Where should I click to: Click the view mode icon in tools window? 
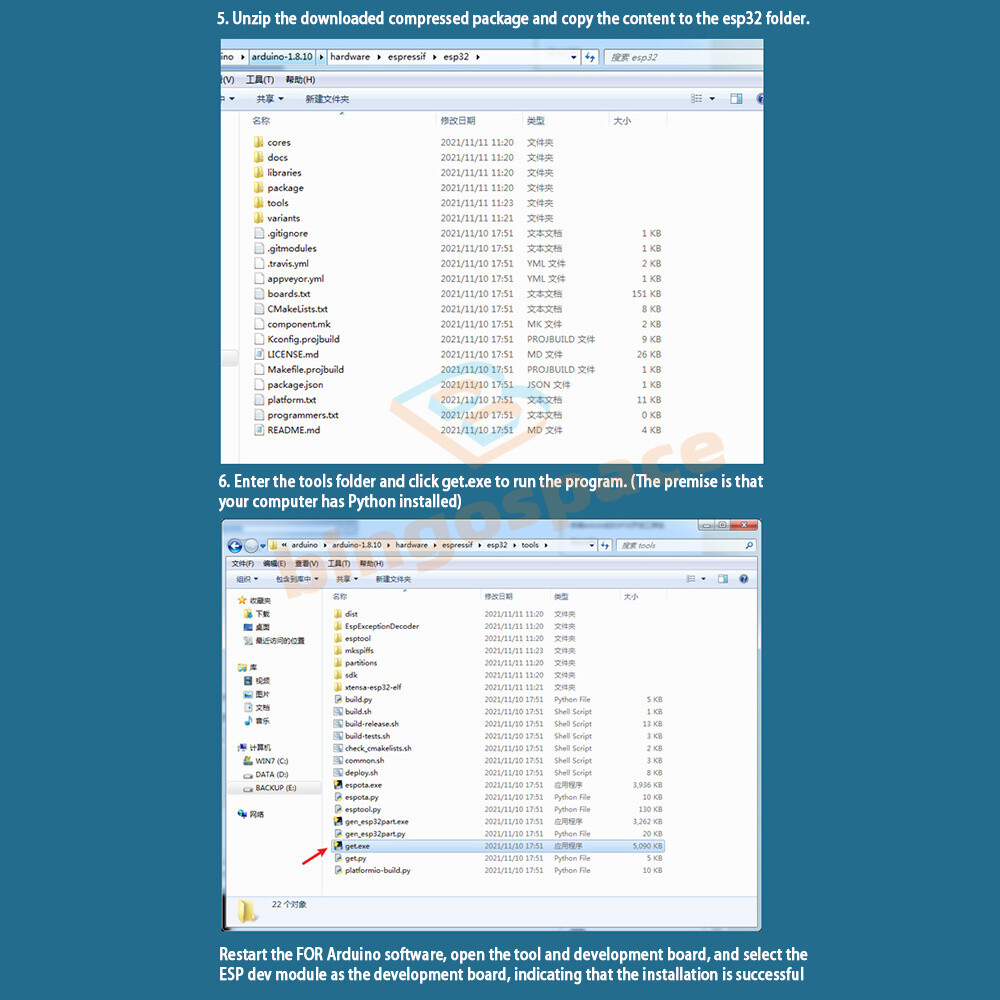click(x=691, y=579)
